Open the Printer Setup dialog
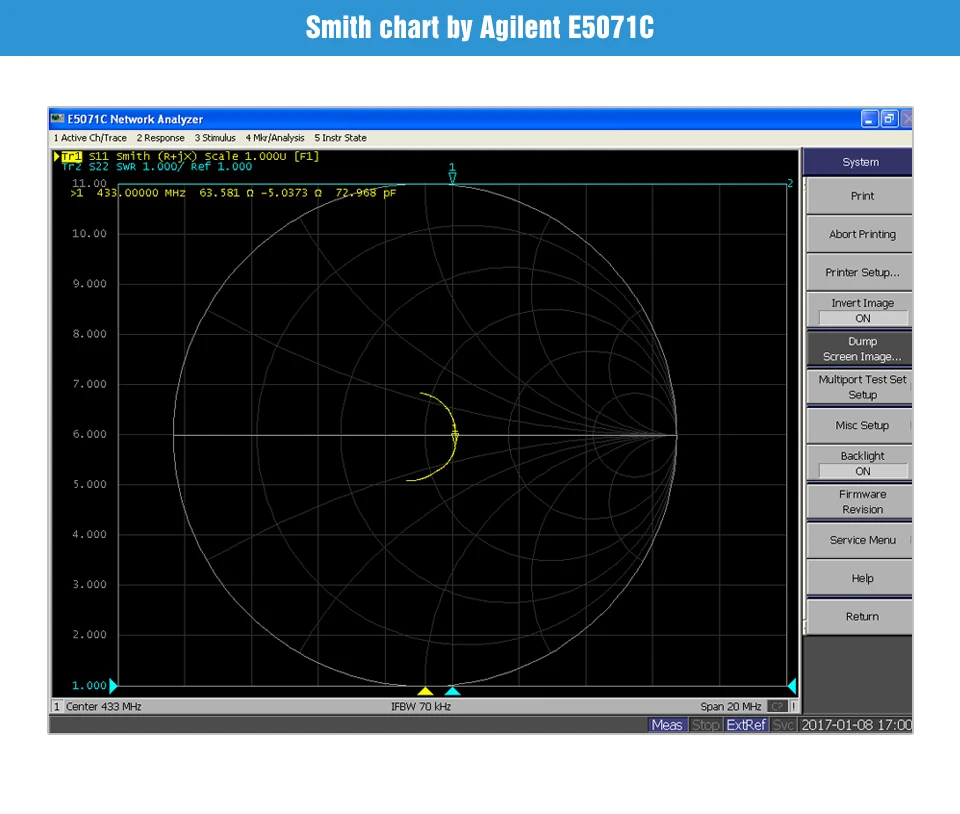Image resolution: width=960 pixels, height=814 pixels. (x=861, y=272)
